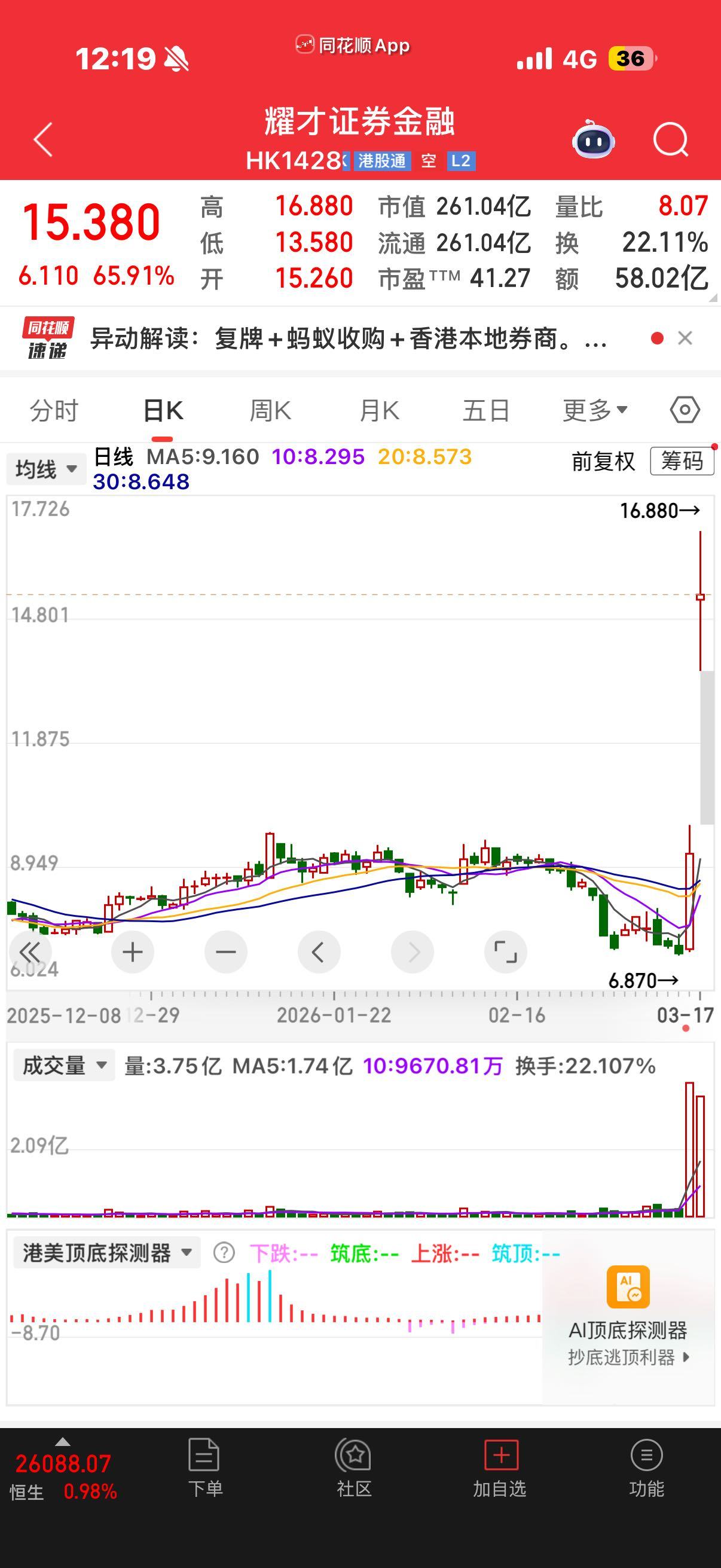Open chart settings hexagon icon
This screenshot has width=721, height=1568.
[685, 410]
